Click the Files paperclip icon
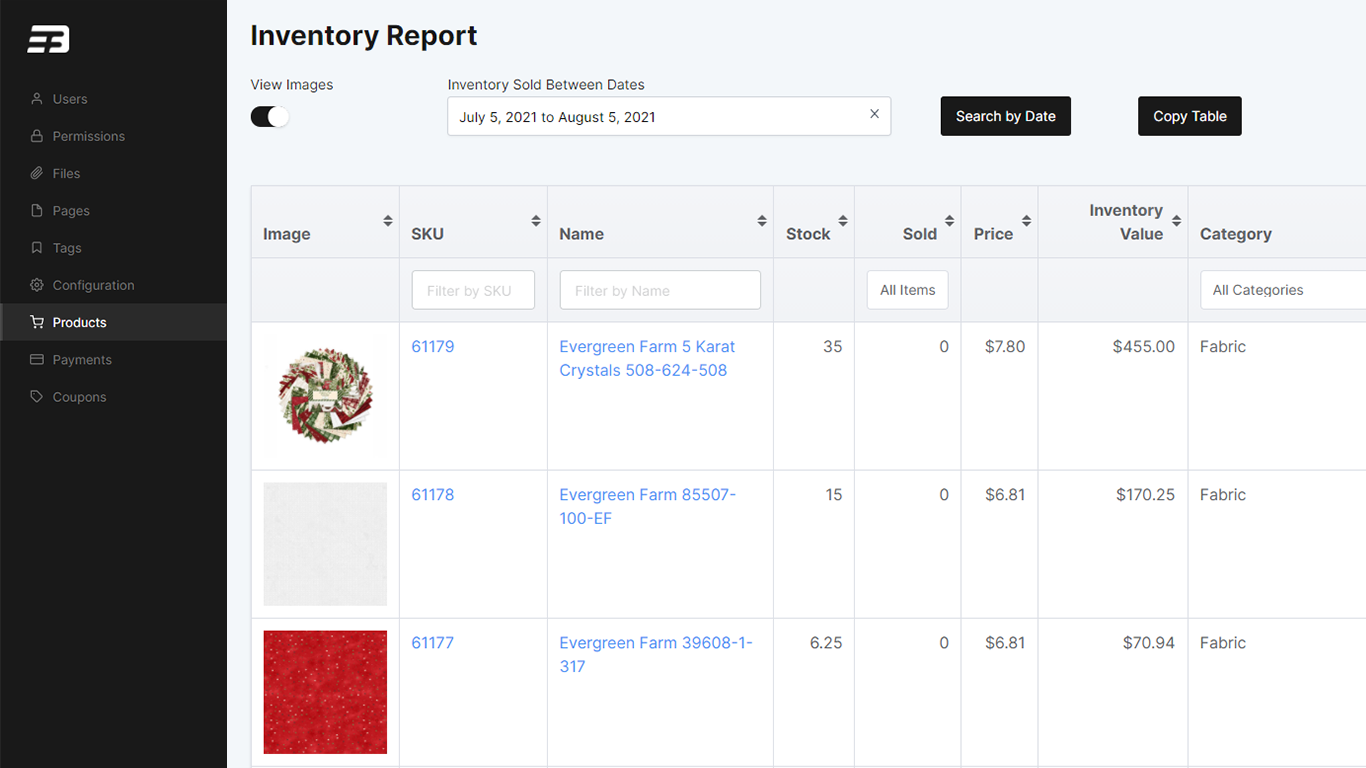1366x768 pixels. pos(37,173)
